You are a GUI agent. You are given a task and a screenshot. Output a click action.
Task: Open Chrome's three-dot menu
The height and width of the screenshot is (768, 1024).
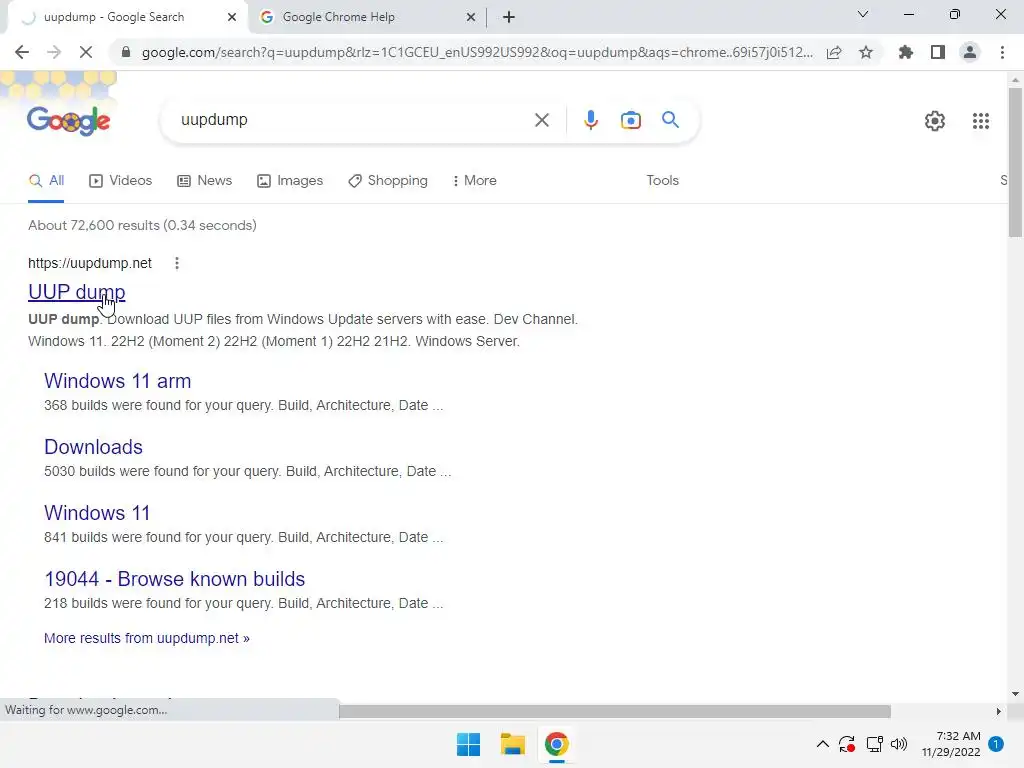1002,52
